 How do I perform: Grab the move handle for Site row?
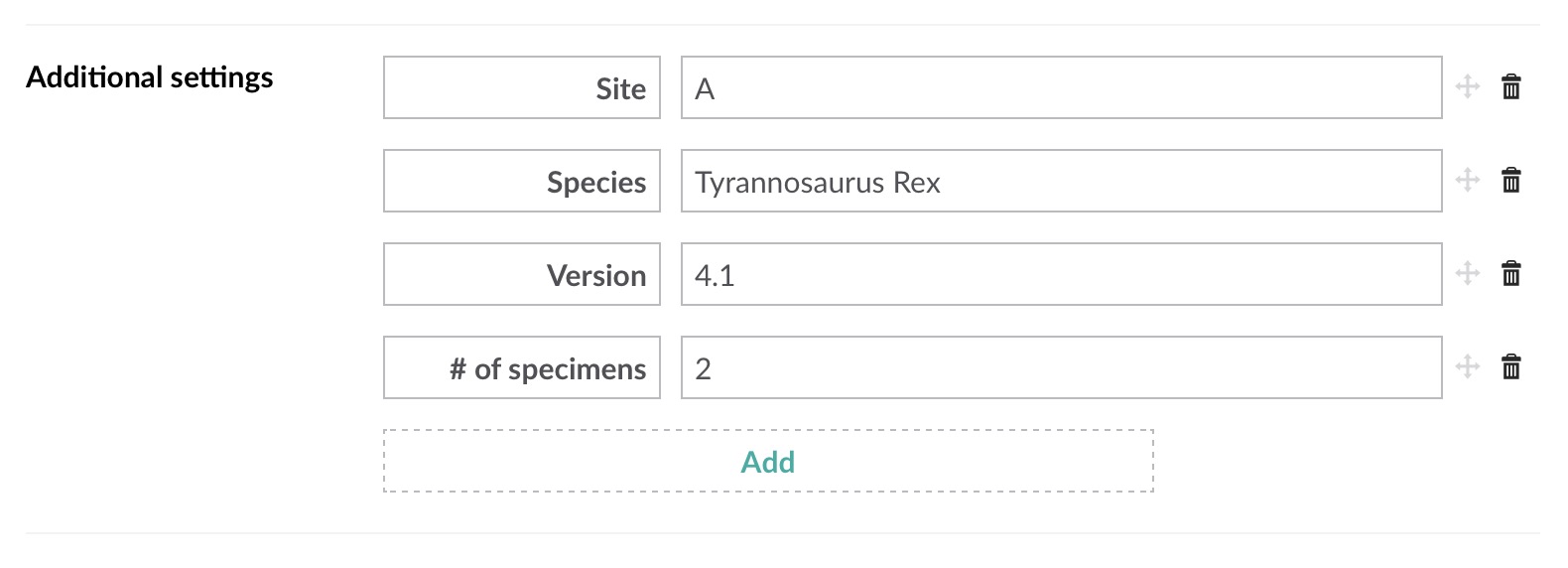1467,87
